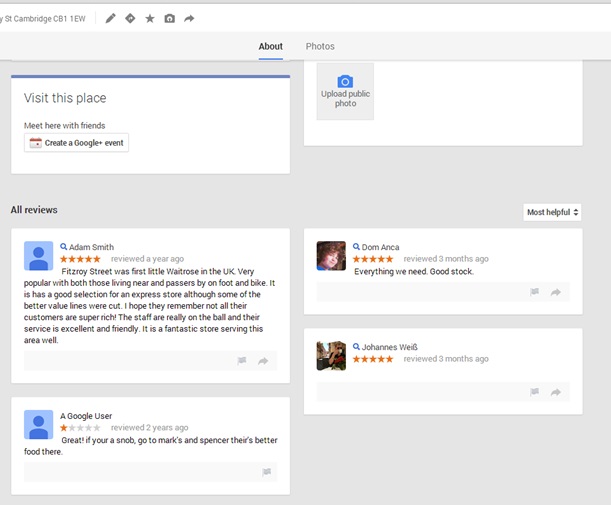Click the share arrow icon in header

tap(189, 18)
